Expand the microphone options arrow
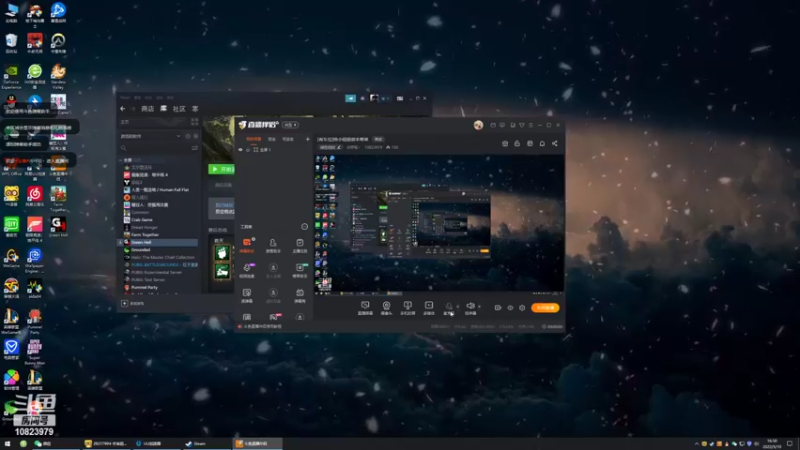800x450 pixels. pos(458,307)
